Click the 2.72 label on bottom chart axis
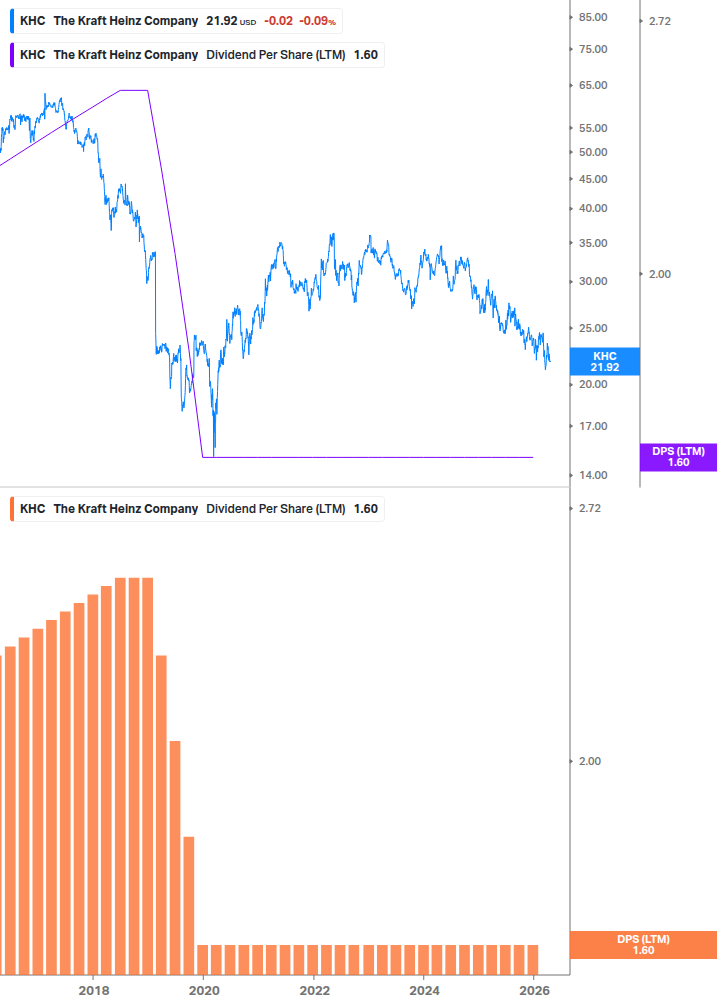This screenshot has height=1005, width=717. pyautogui.click(x=590, y=508)
